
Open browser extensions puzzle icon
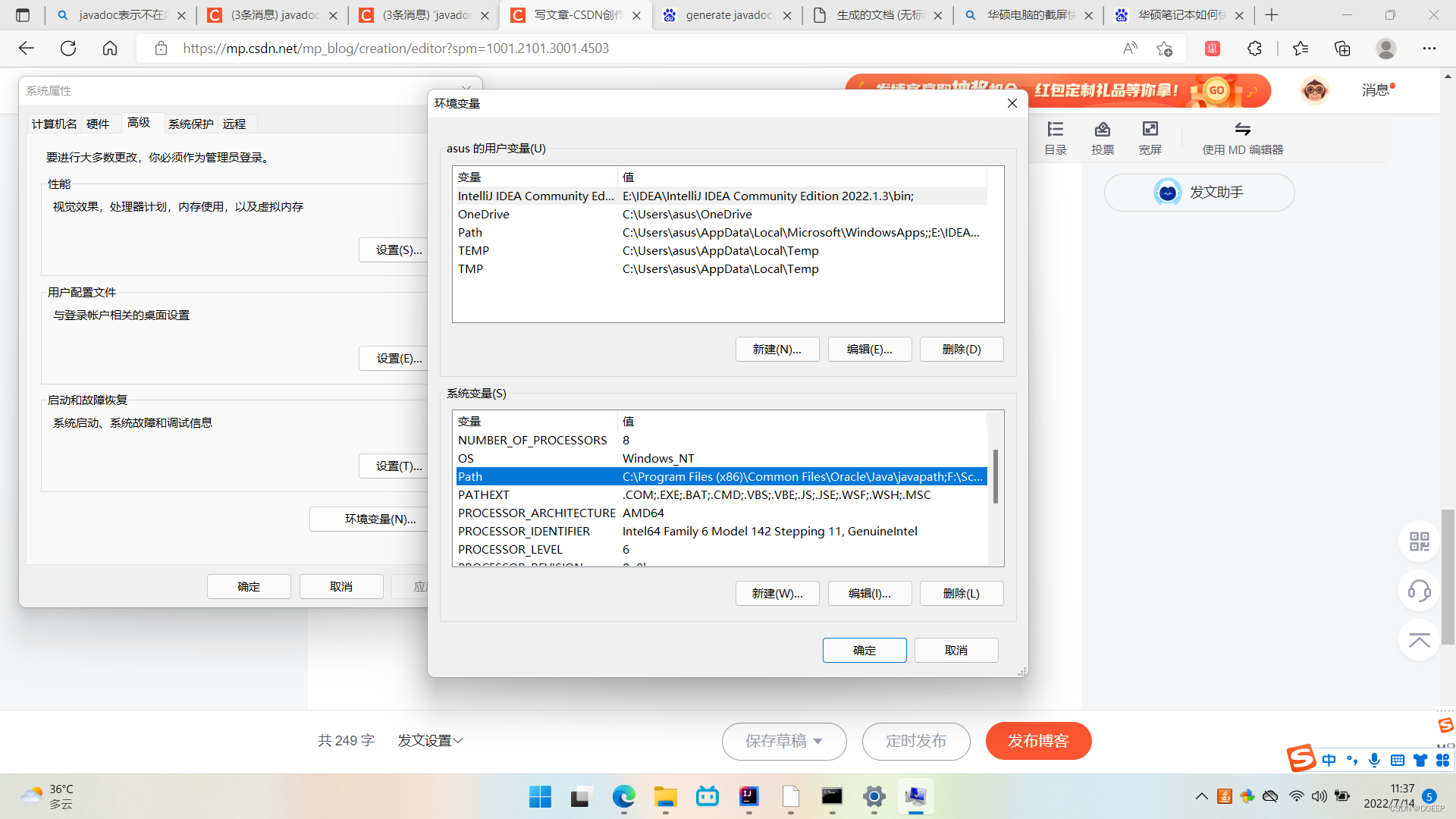point(1254,49)
